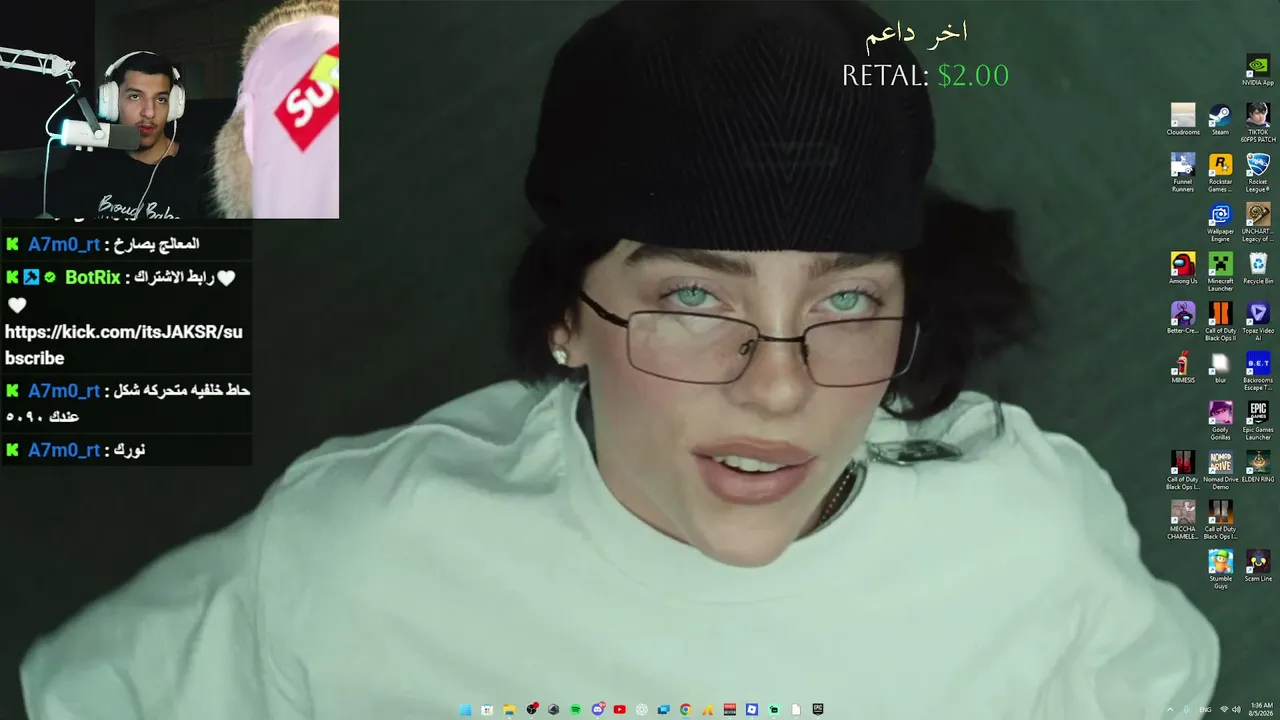This screenshot has width=1280, height=720.
Task: Click the YouTube taskbar icon
Action: pos(619,710)
